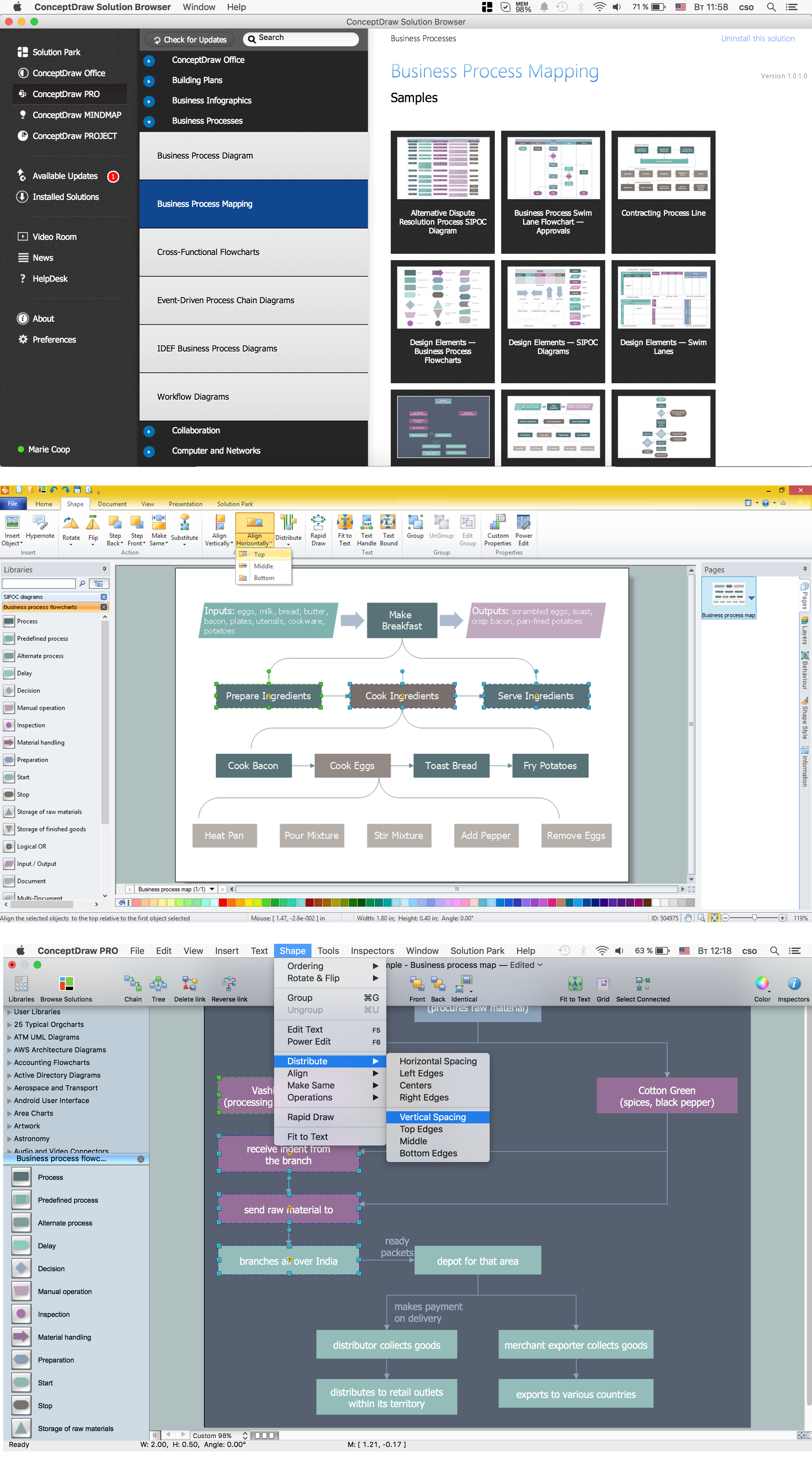Viewport: 812px width, 1472px height.
Task: Select Middle in Align Horizontally dropdown
Action: (x=264, y=566)
